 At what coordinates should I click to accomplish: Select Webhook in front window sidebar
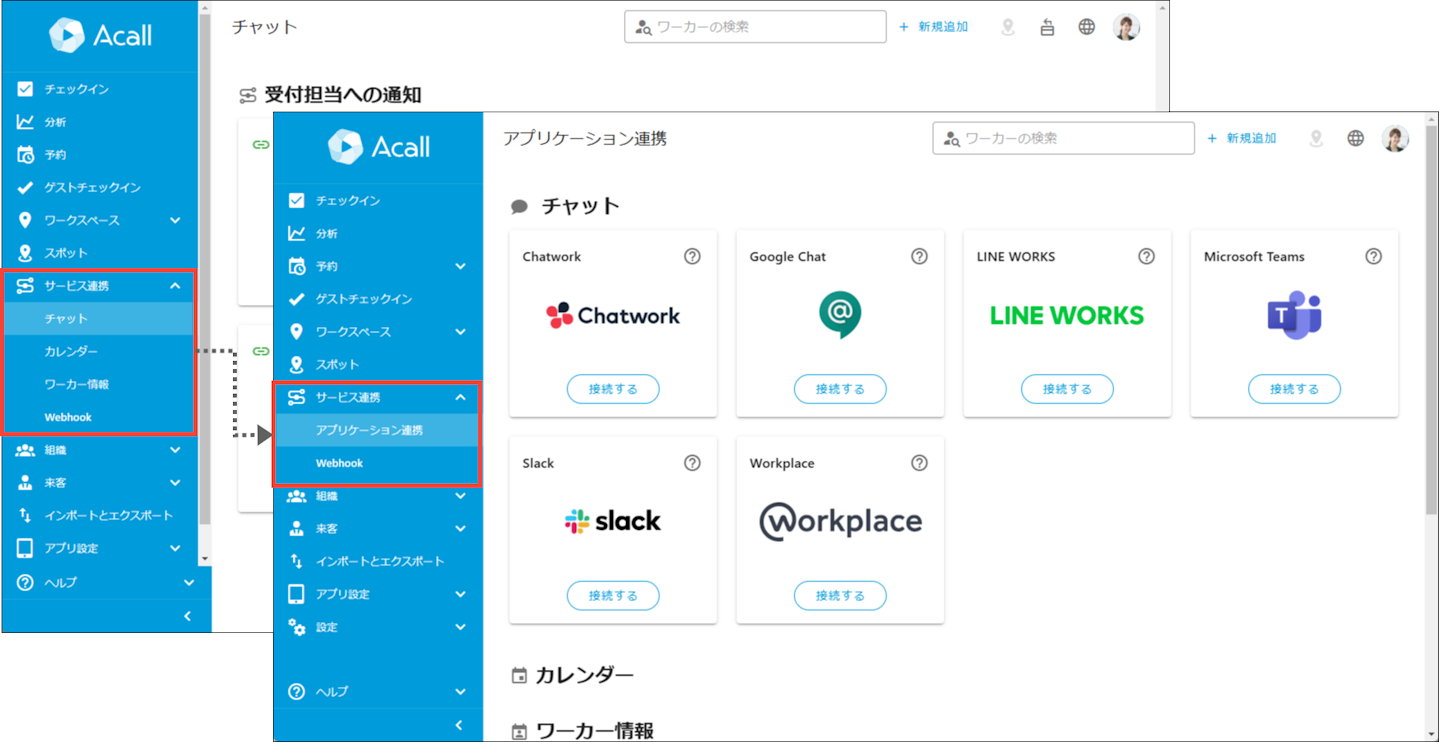pyautogui.click(x=377, y=463)
